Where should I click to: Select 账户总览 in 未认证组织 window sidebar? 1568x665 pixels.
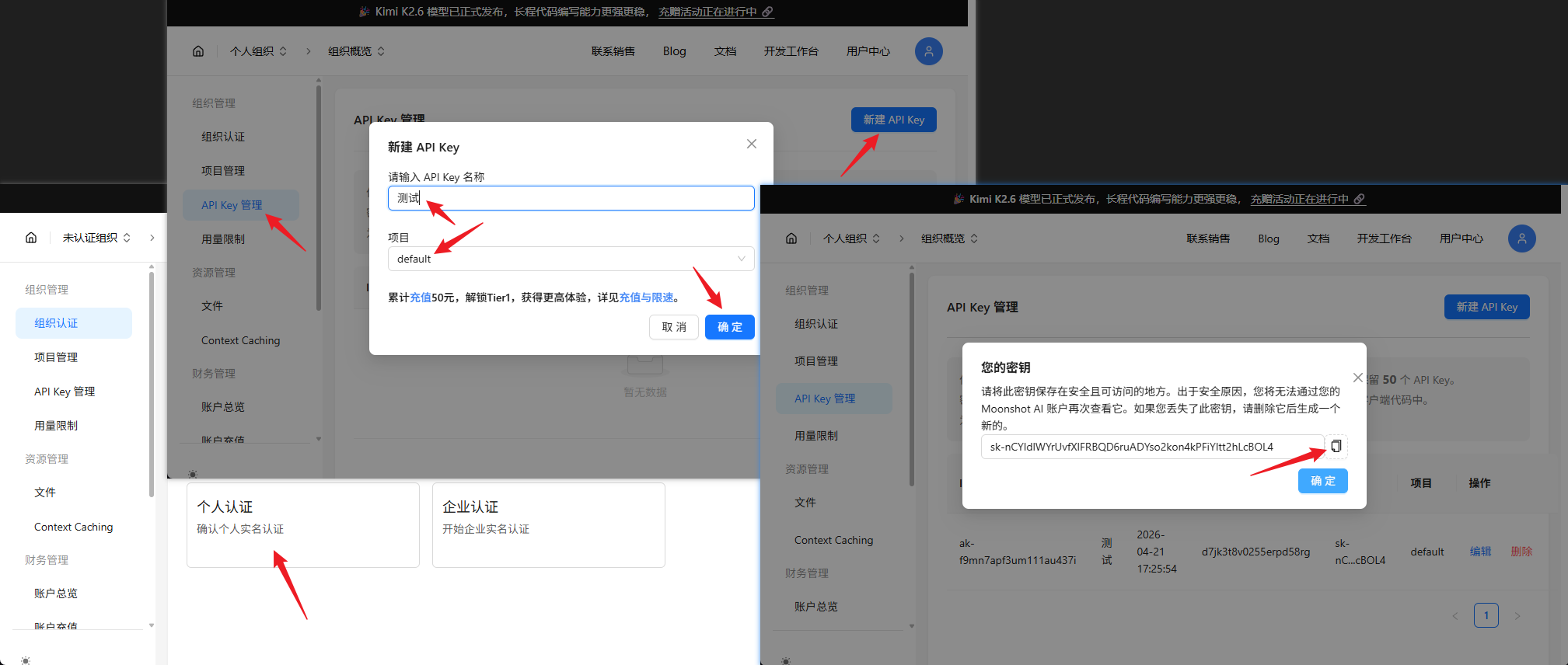(x=74, y=594)
